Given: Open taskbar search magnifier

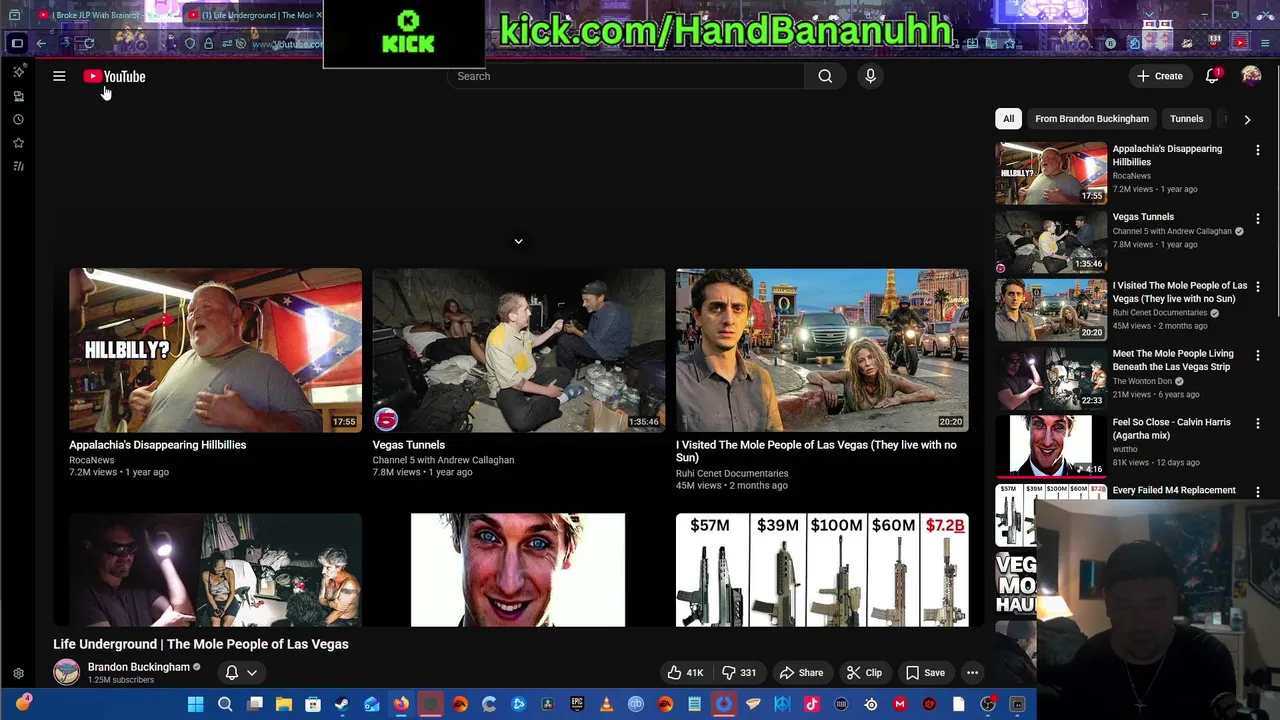Looking at the screenshot, I should (225, 704).
